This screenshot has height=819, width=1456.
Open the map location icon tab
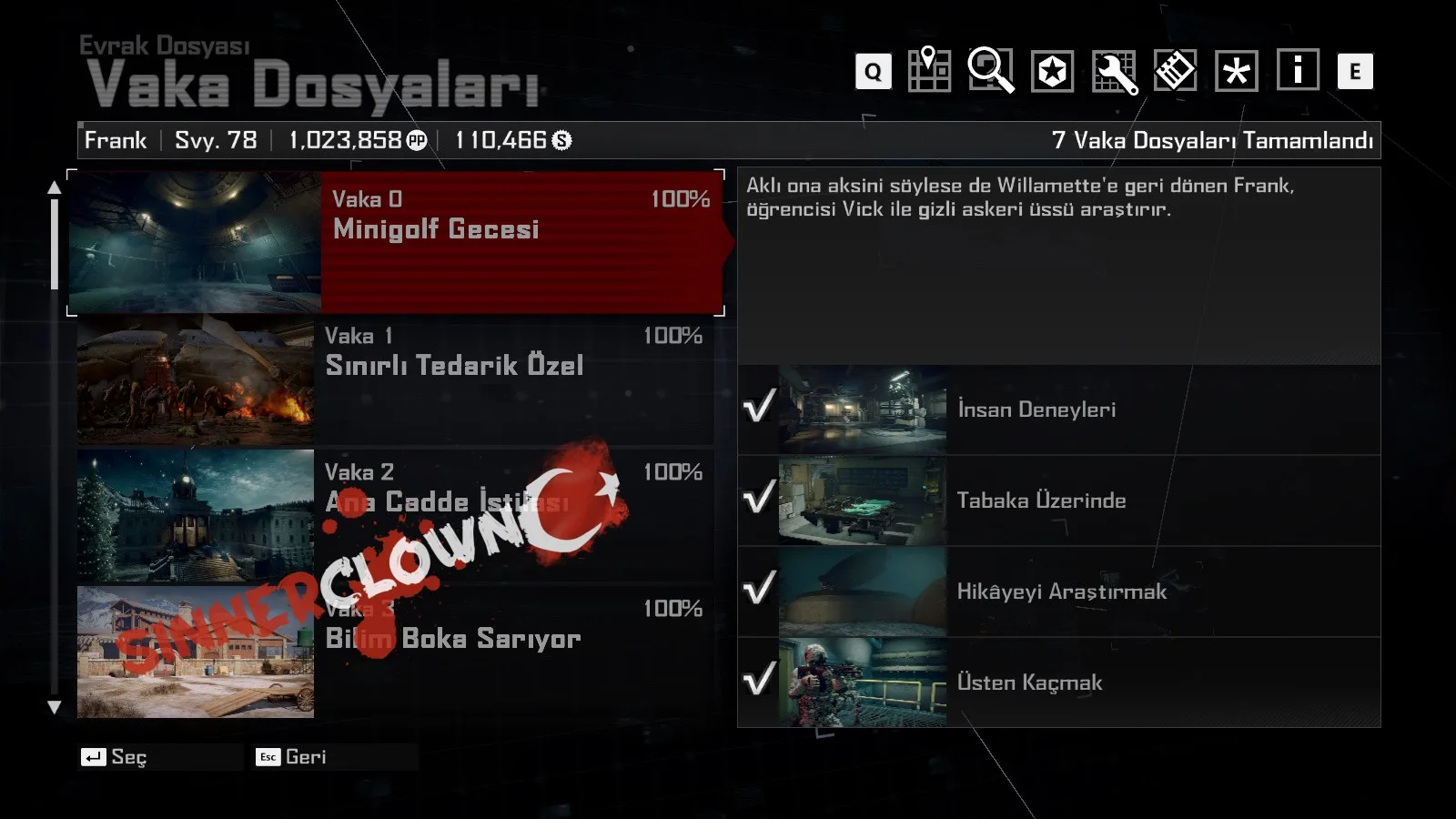tap(929, 70)
